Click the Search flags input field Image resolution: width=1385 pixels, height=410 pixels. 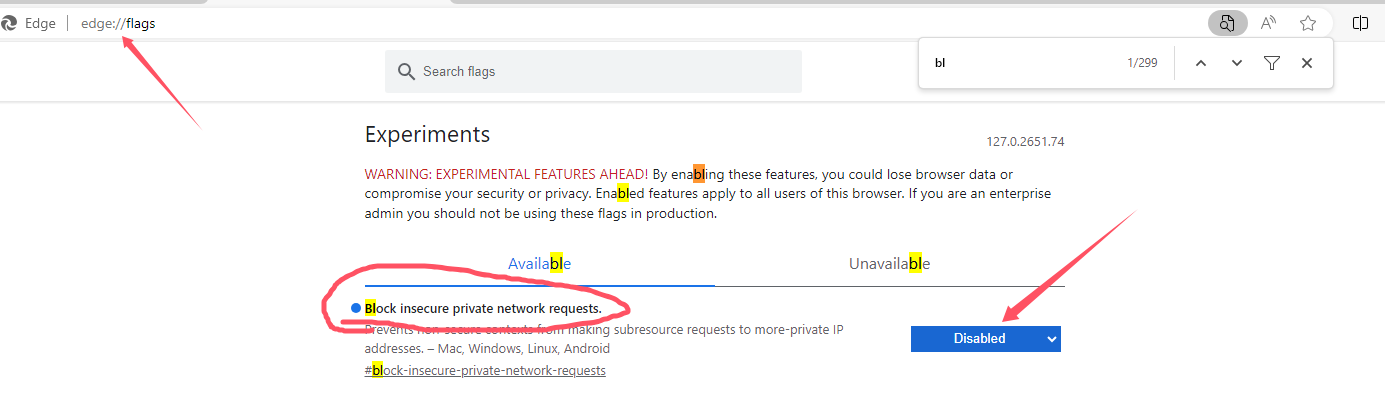click(x=593, y=71)
